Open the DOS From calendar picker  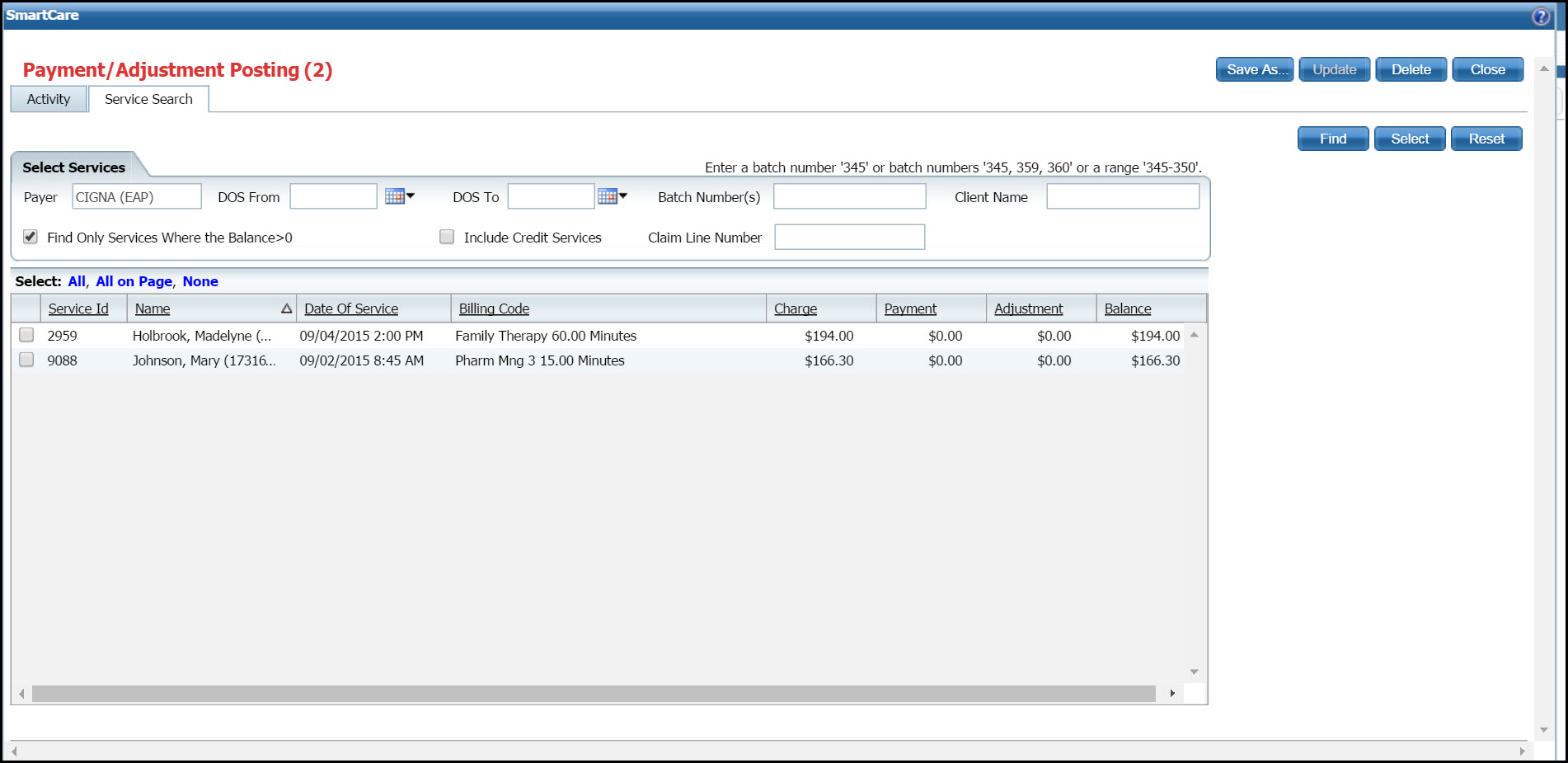pyautogui.click(x=399, y=196)
